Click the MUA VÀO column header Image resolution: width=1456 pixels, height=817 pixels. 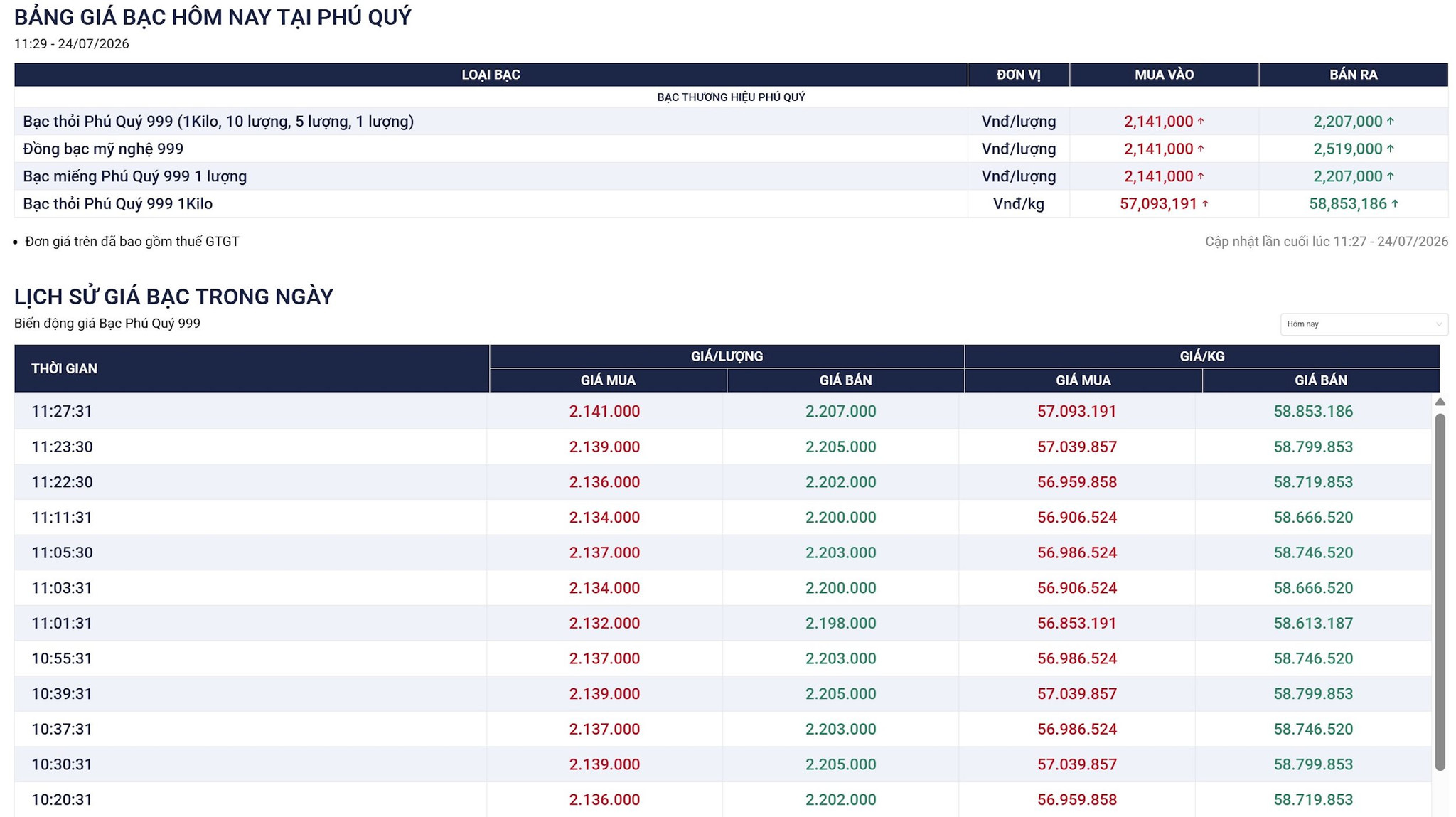(1164, 75)
